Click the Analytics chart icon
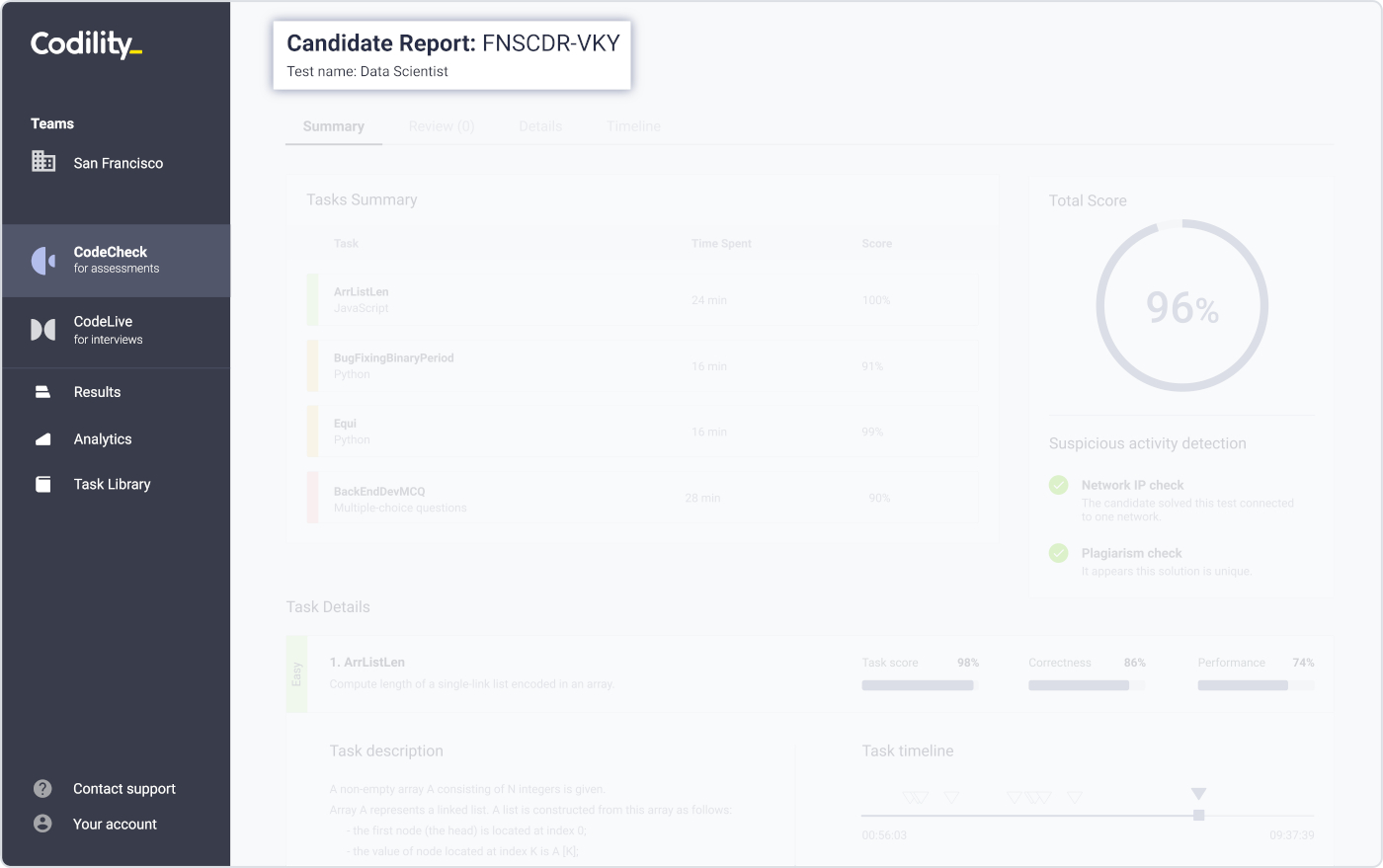 pyautogui.click(x=42, y=439)
